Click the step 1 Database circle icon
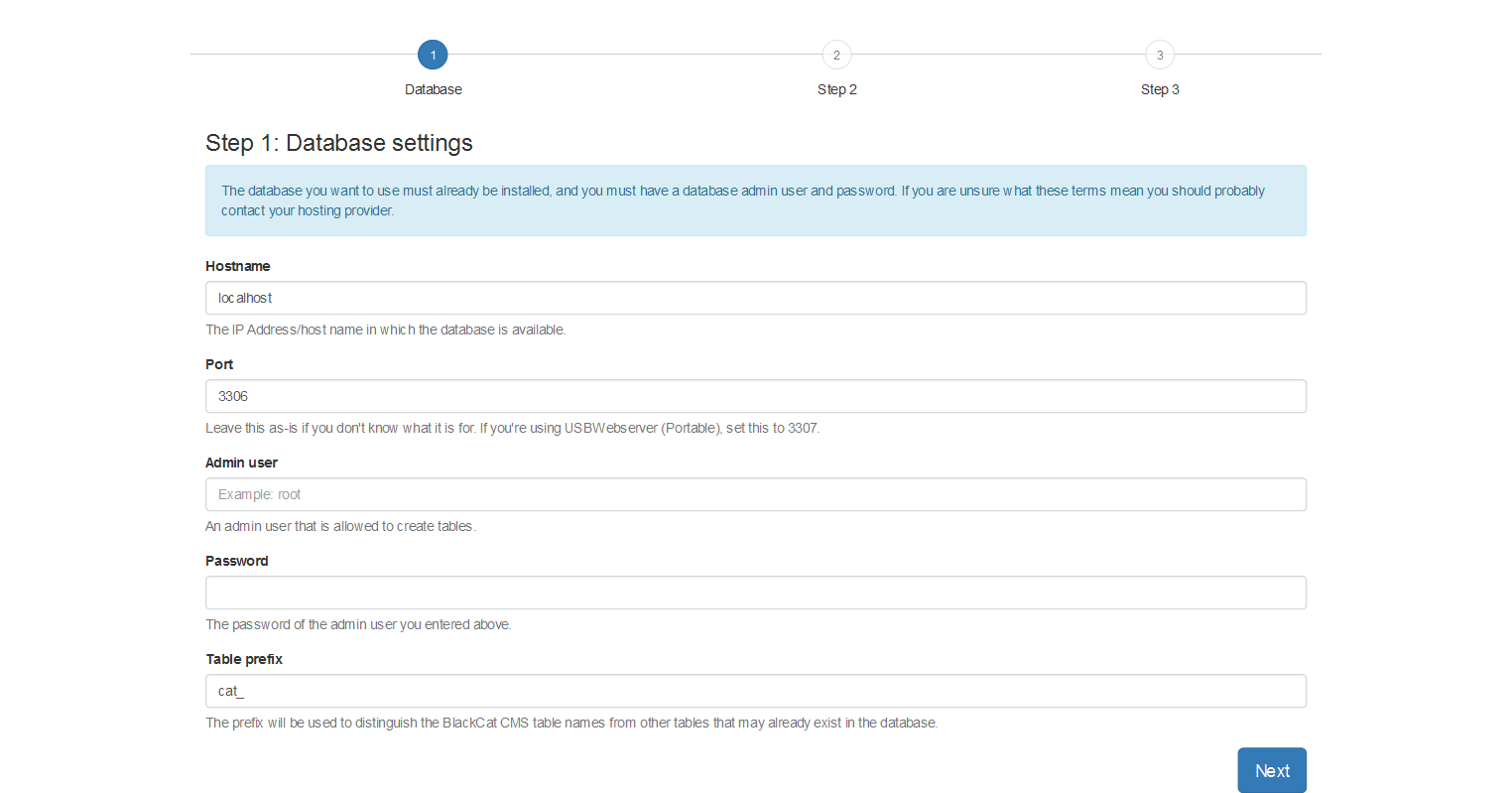 [x=433, y=55]
